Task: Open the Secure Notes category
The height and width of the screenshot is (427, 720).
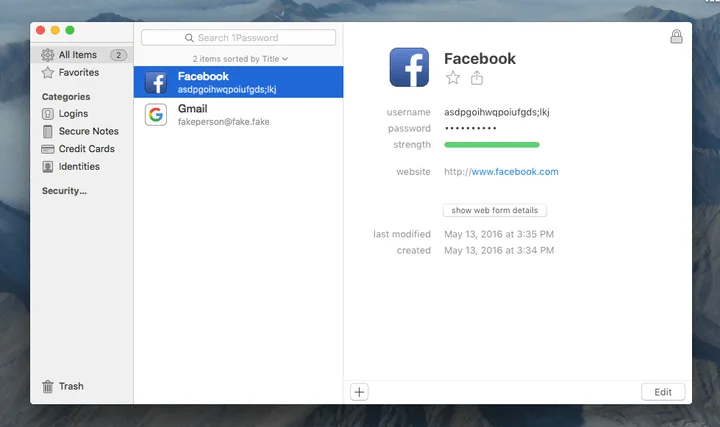Action: 89,131
